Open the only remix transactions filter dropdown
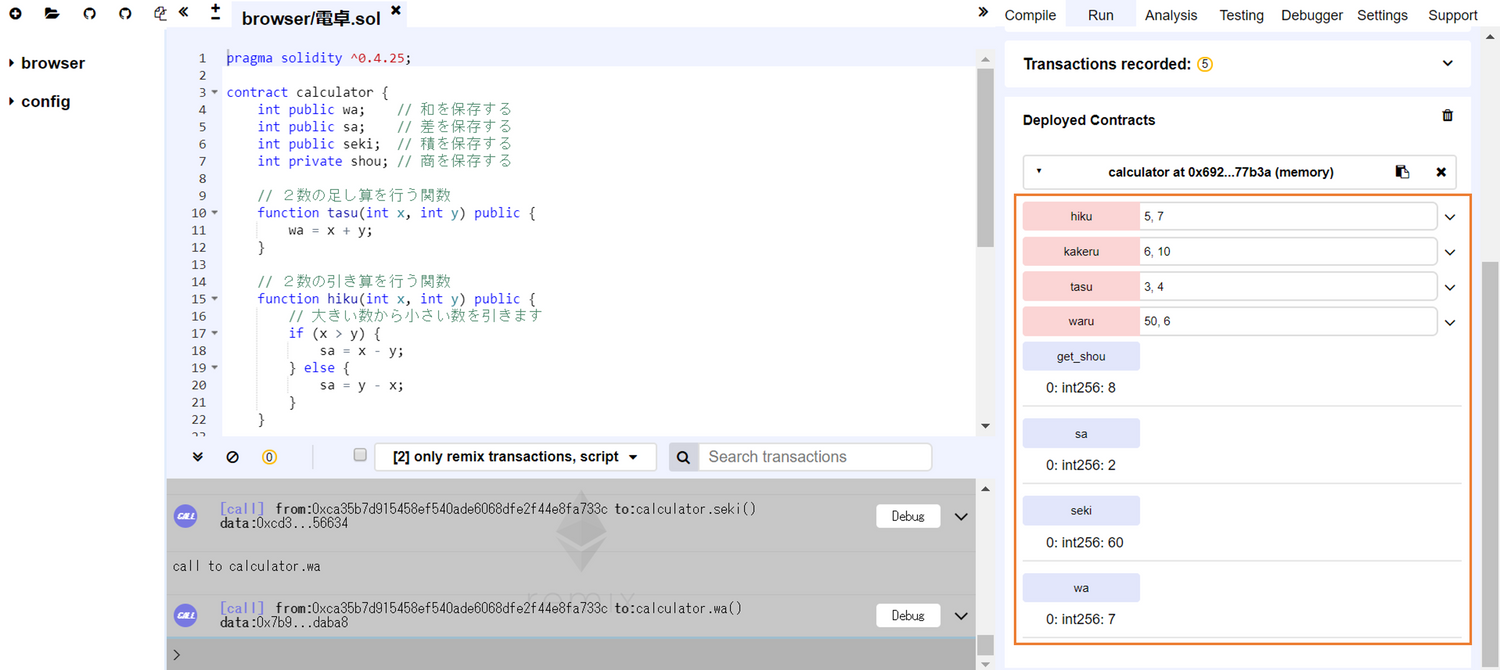Image resolution: width=1500 pixels, height=670 pixels. coord(515,457)
